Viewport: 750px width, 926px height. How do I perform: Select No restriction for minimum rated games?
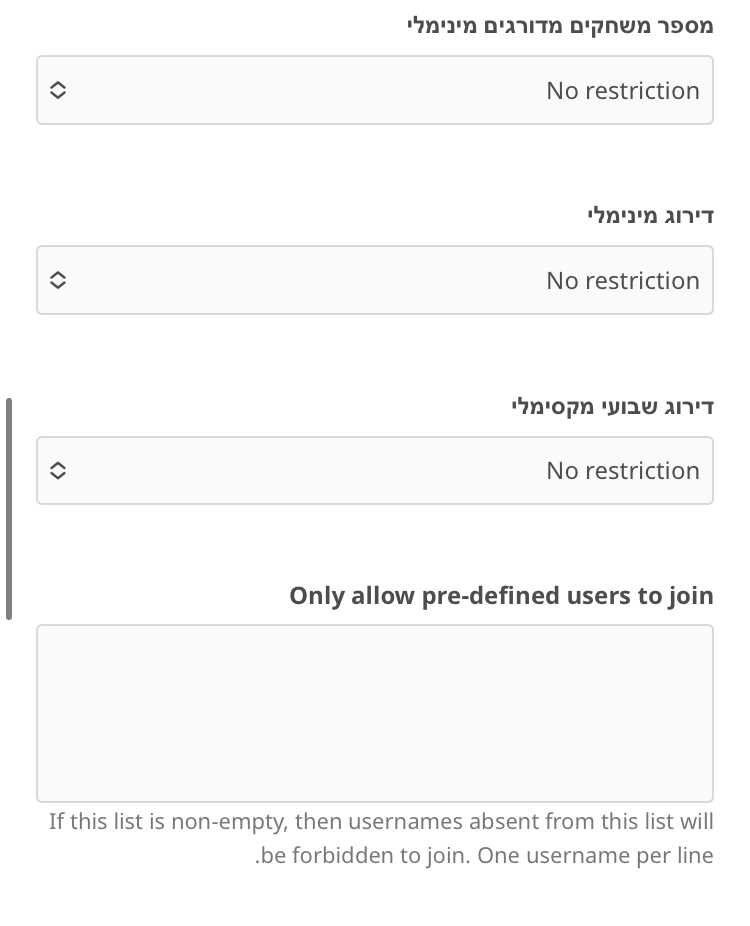(622, 90)
